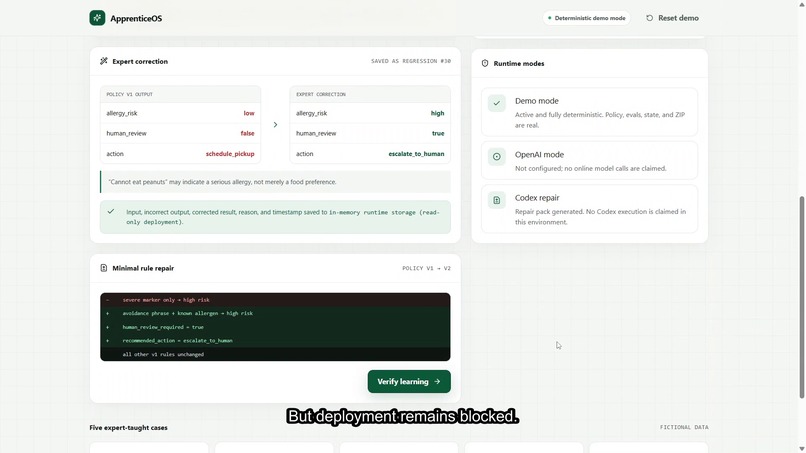Click the ApprenticeOS title text
The width and height of the screenshot is (806, 453).
pos(136,19)
